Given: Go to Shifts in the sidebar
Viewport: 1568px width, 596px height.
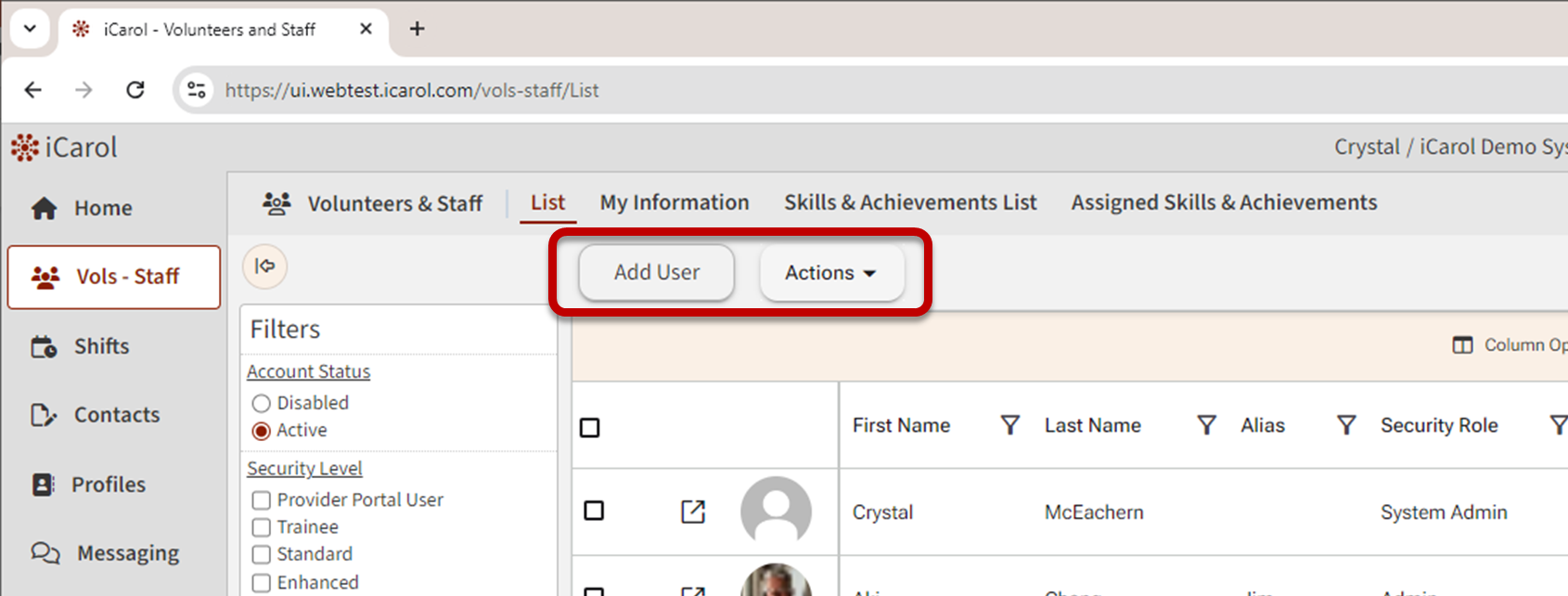Looking at the screenshot, I should (x=101, y=346).
